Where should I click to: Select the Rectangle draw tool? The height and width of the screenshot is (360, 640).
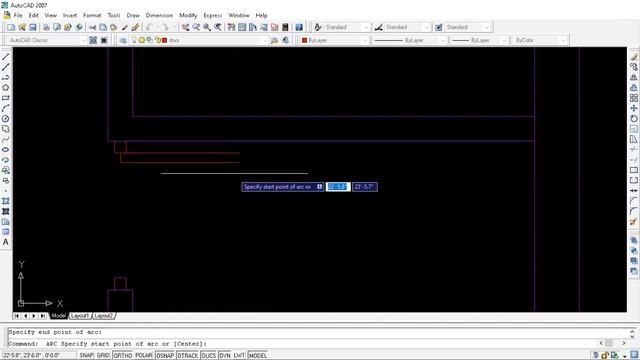(x=6, y=98)
